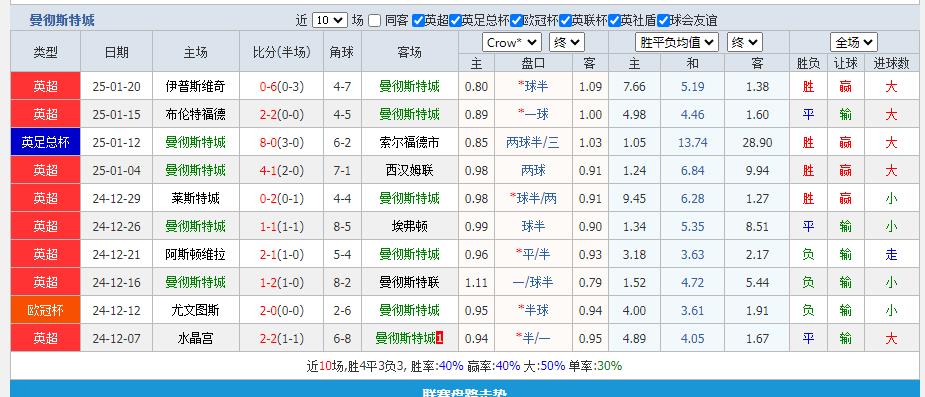The height and width of the screenshot is (397, 925).
Task: Click the odds value 28.90
Action: (757, 143)
